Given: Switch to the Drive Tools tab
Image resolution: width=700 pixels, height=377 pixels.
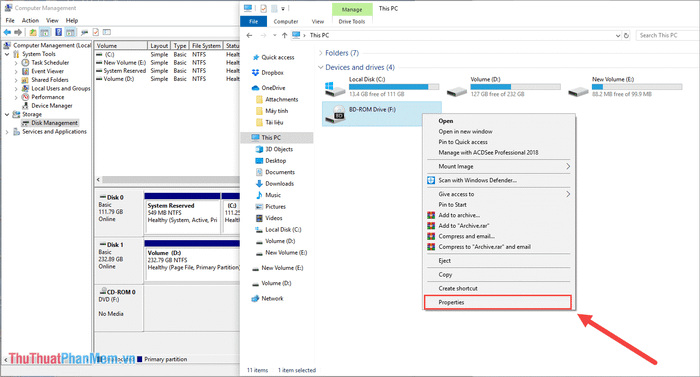Looking at the screenshot, I should click(352, 21).
